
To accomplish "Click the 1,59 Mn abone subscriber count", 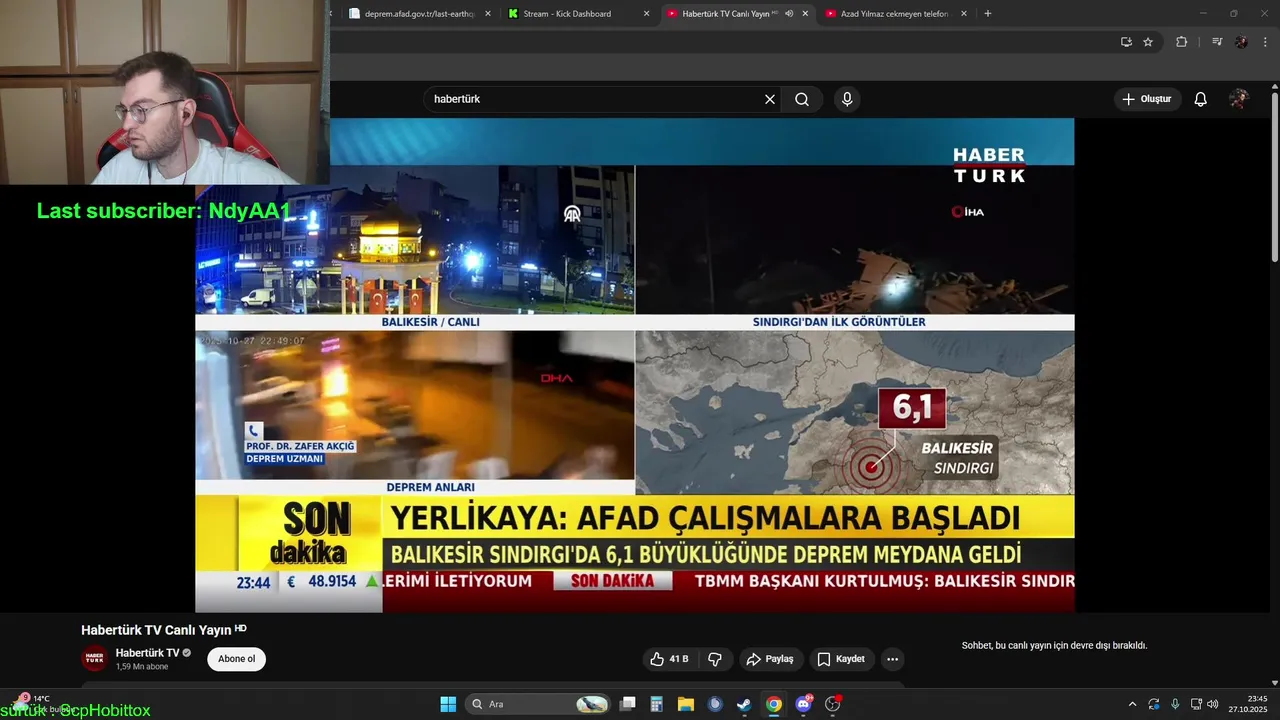I will pos(142,667).
